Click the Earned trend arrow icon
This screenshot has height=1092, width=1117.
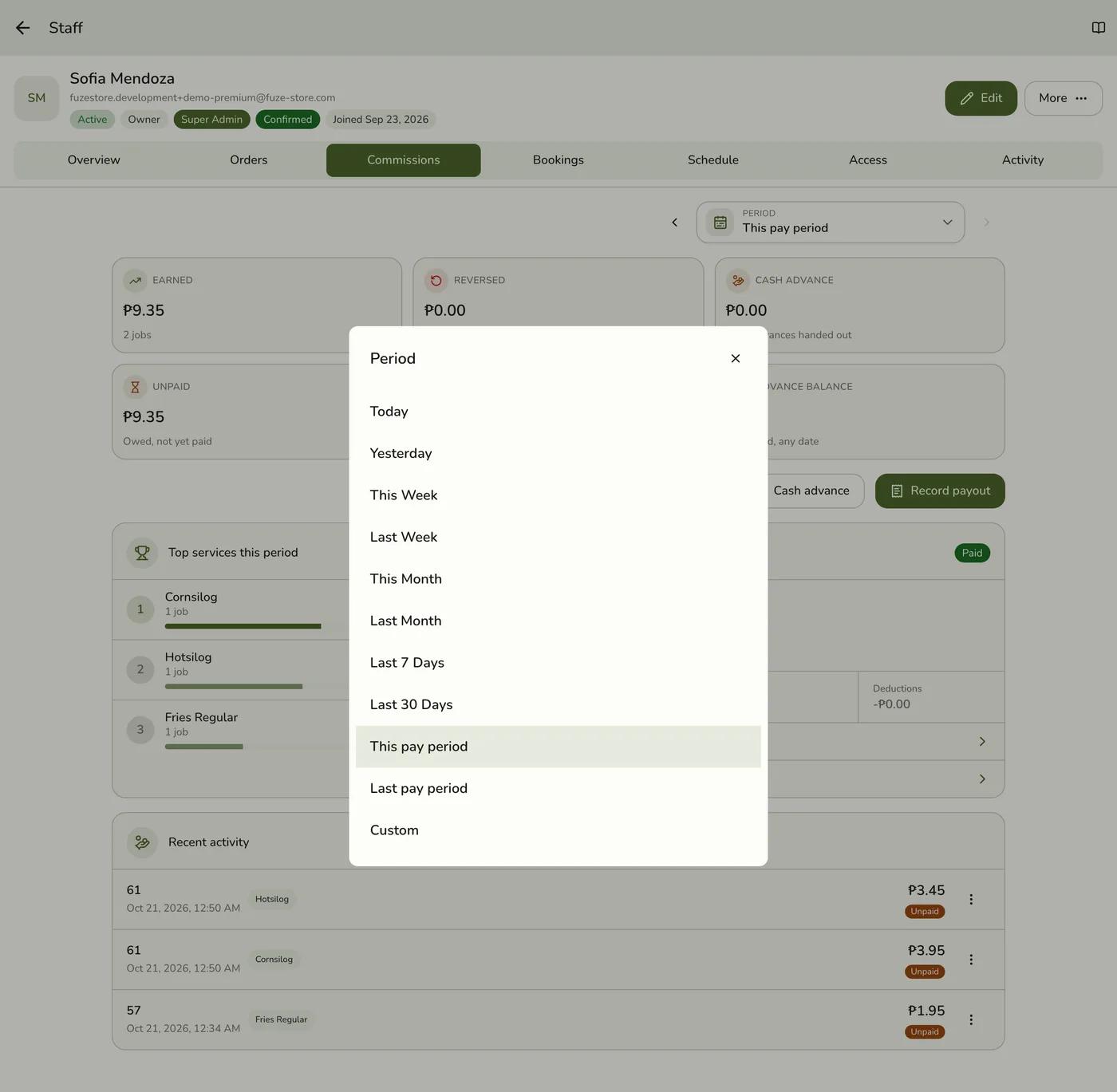coord(136,280)
